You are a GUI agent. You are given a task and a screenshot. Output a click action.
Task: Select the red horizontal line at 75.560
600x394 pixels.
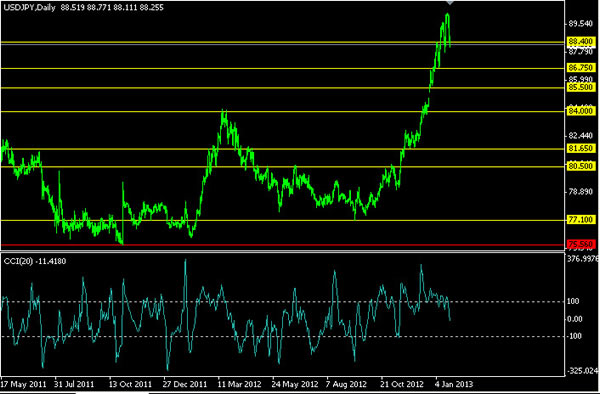(x=282, y=245)
